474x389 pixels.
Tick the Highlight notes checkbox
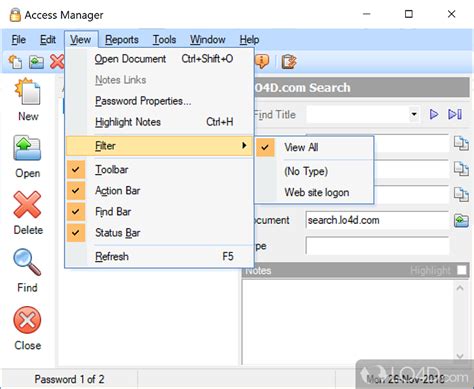pyautogui.click(x=462, y=270)
